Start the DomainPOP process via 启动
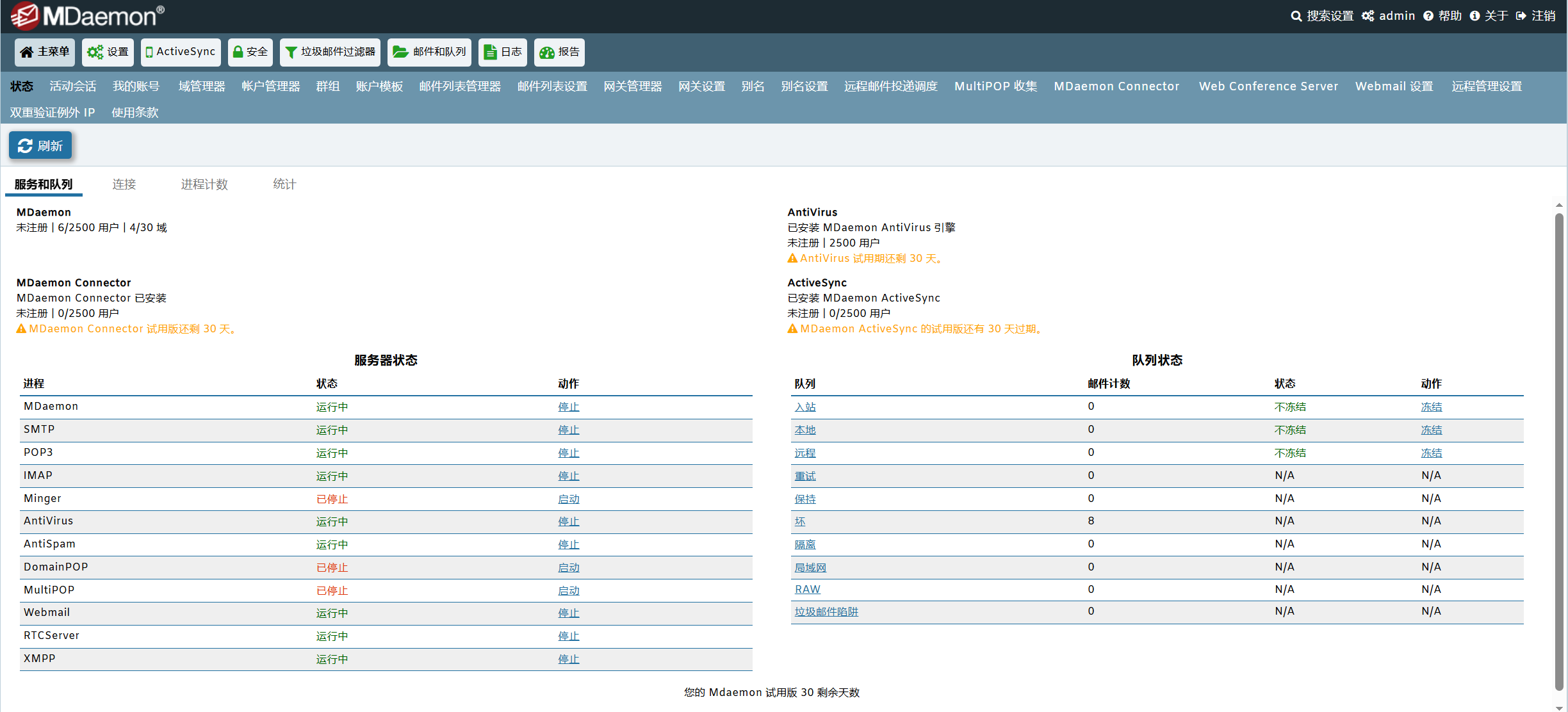Viewport: 1568px width, 712px height. [569, 568]
